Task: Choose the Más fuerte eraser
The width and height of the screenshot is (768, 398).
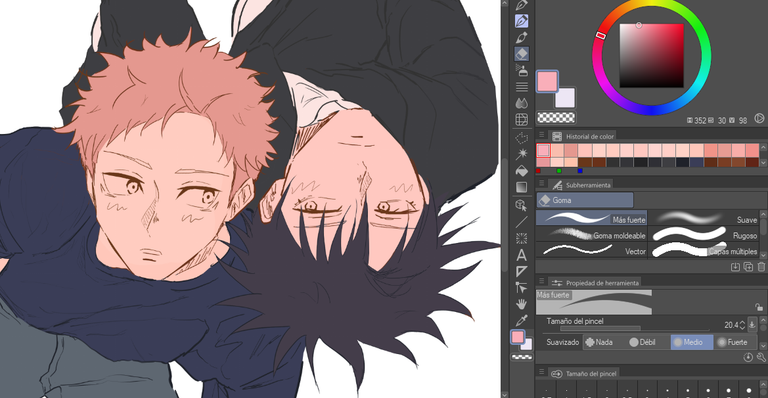Action: click(x=591, y=219)
